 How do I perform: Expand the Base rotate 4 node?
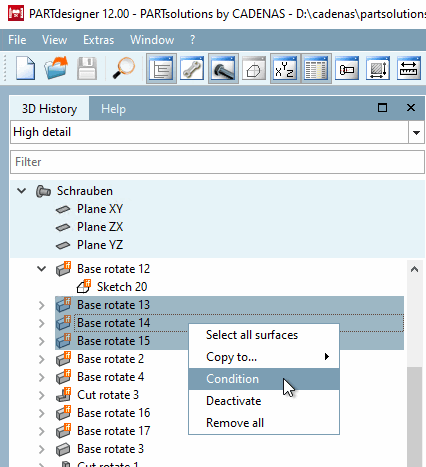[42, 377]
